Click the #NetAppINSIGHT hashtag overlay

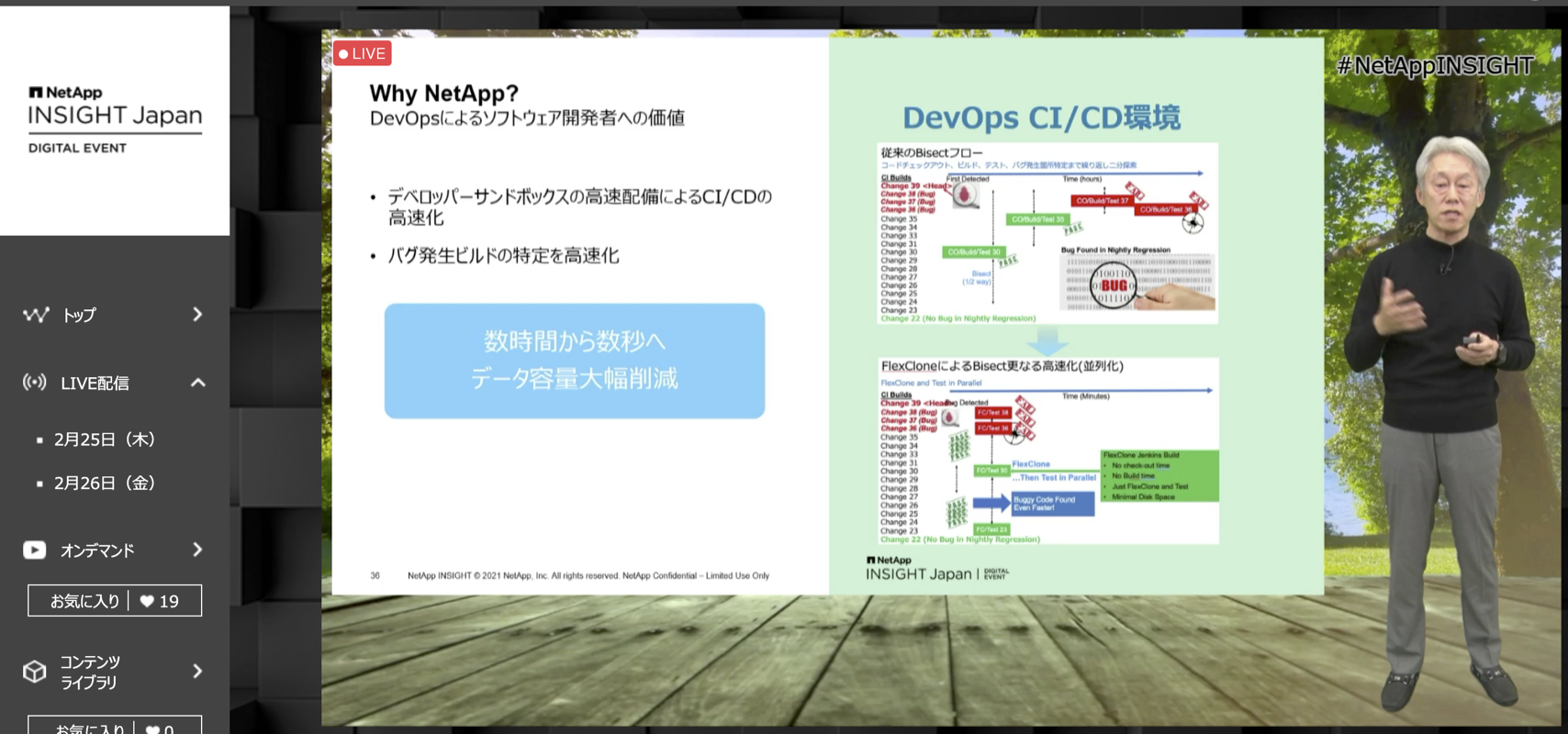click(1435, 65)
